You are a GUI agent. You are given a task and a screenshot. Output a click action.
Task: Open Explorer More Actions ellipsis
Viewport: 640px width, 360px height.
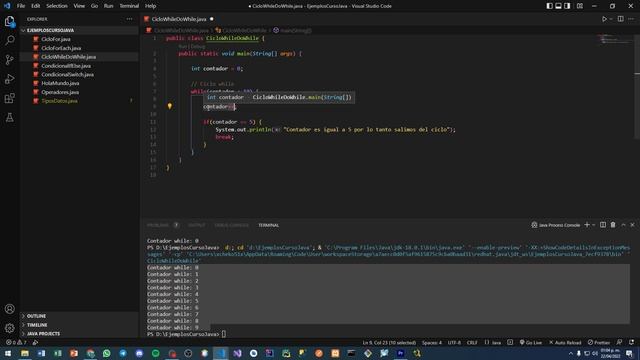click(129, 19)
